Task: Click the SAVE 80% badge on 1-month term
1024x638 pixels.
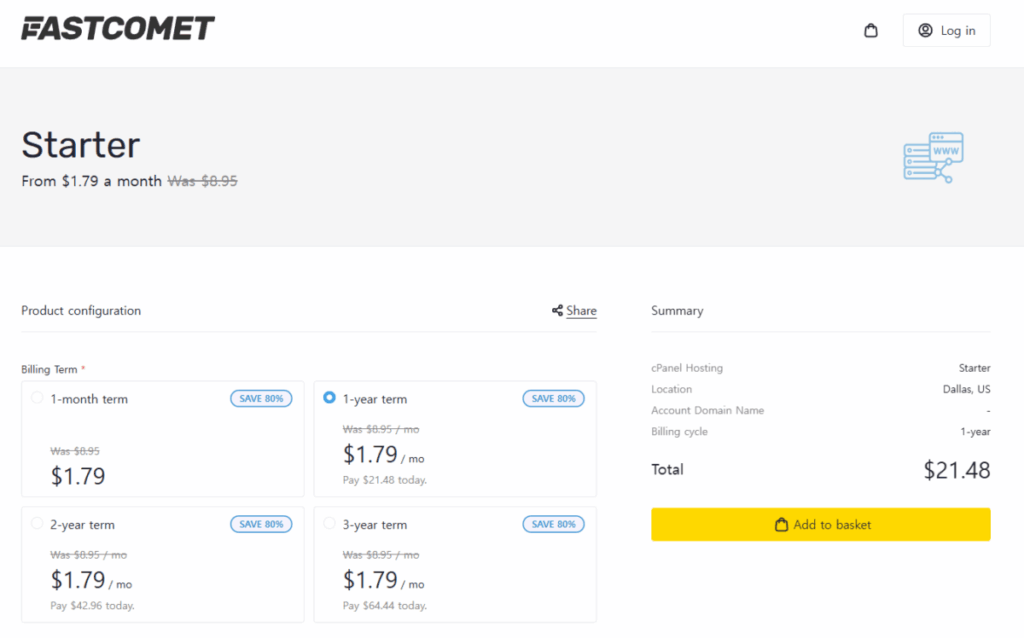Action: [x=261, y=398]
